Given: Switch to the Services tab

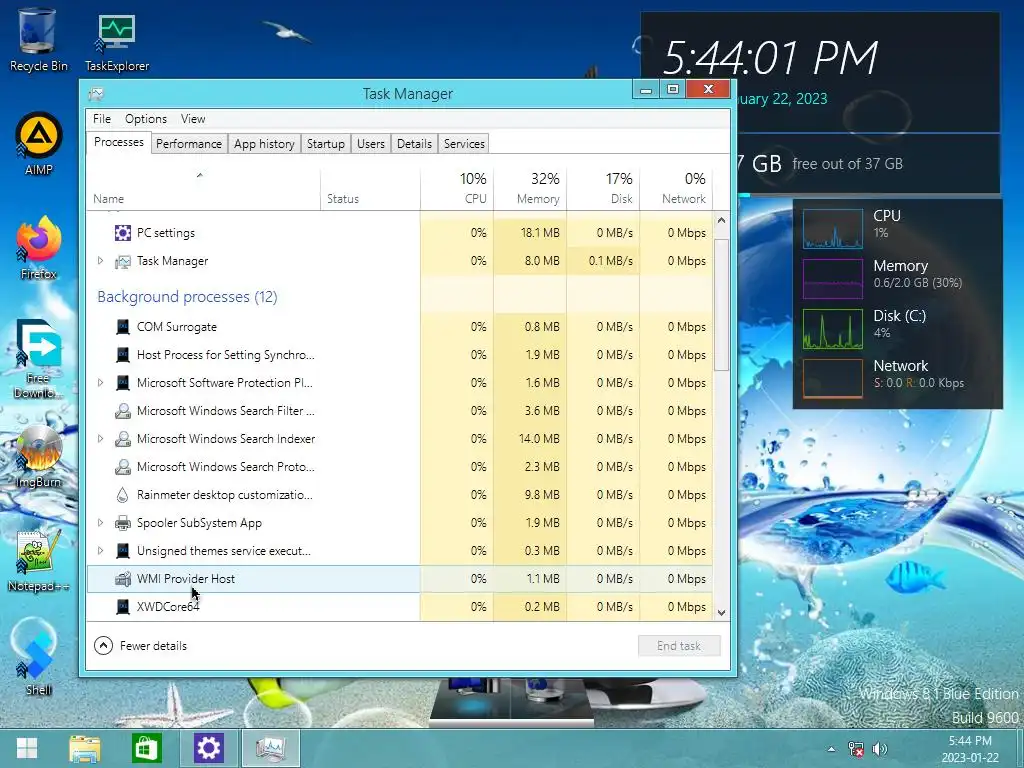Looking at the screenshot, I should point(464,144).
